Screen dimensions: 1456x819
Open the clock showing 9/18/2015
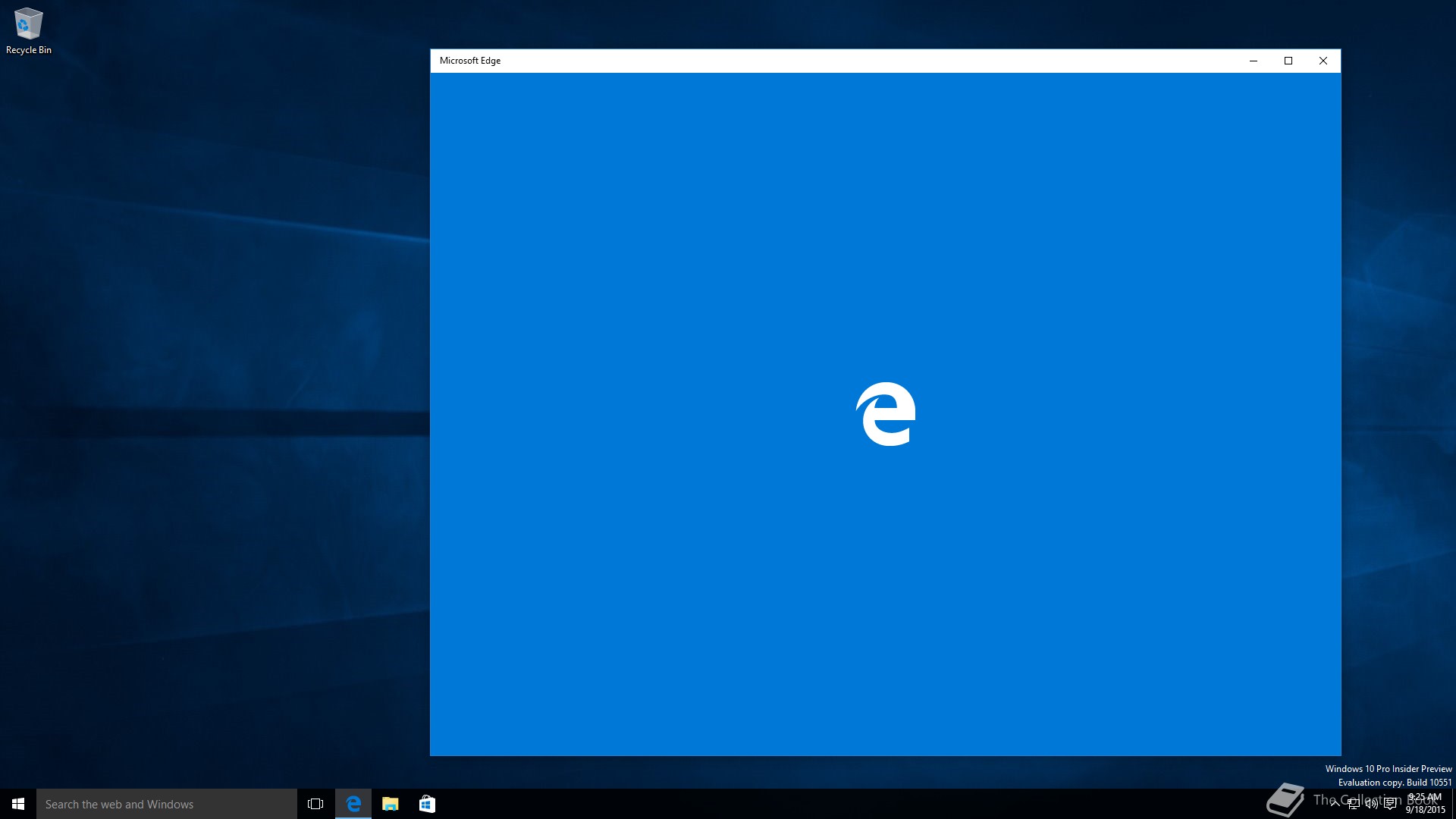click(x=1425, y=804)
